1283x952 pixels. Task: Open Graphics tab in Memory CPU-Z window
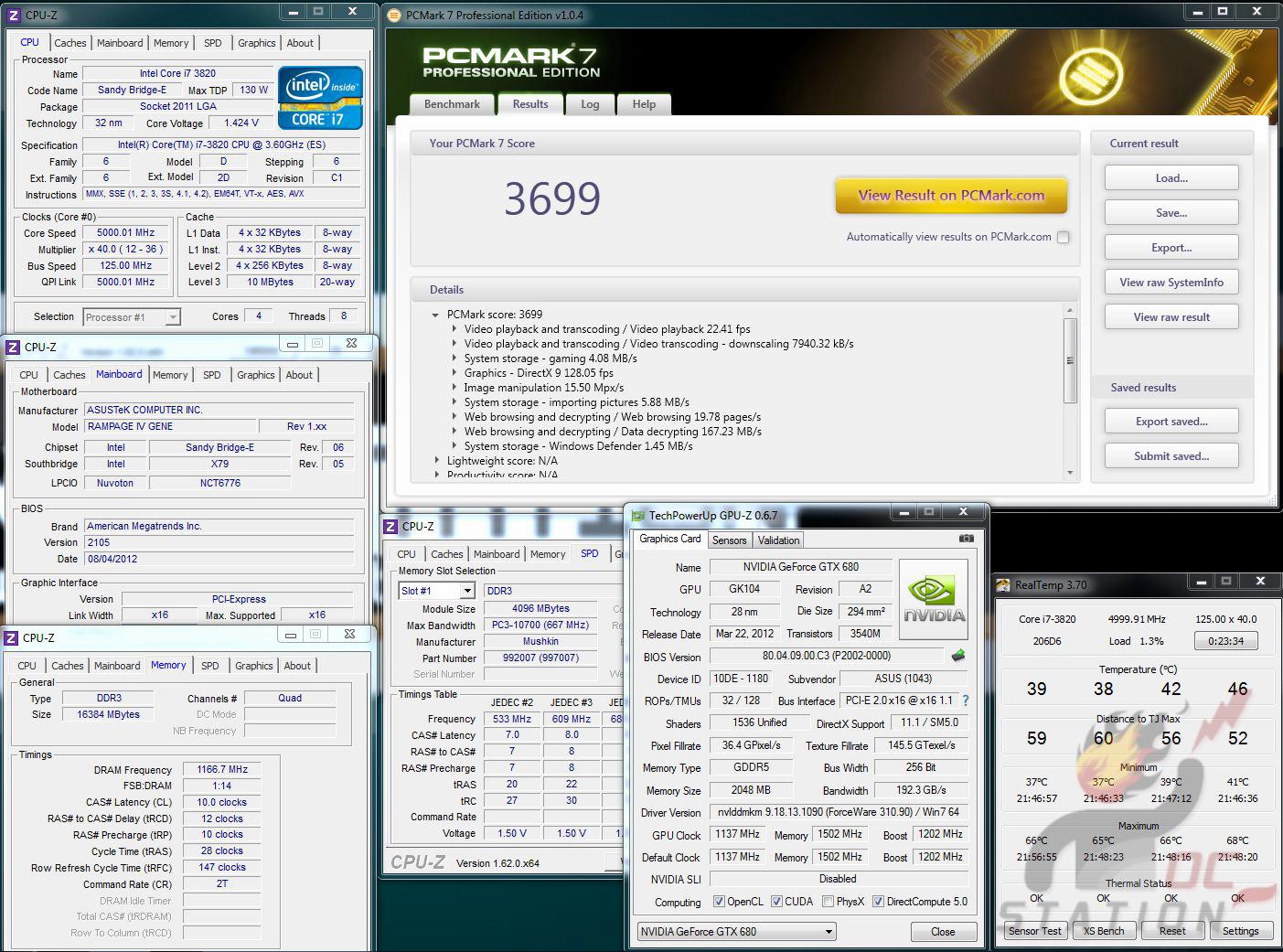[x=254, y=666]
